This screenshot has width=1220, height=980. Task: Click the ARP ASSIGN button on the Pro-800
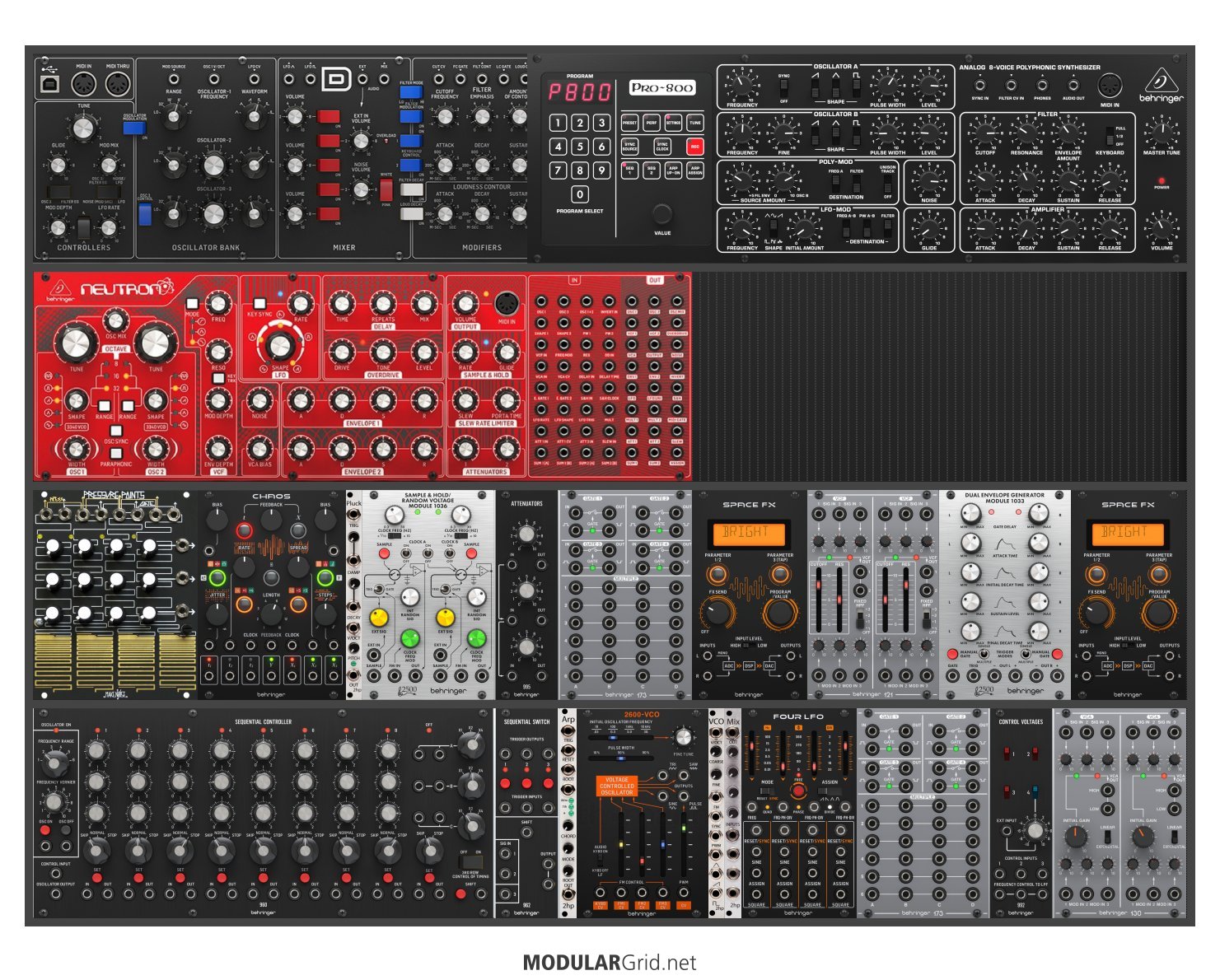pyautogui.click(x=695, y=170)
